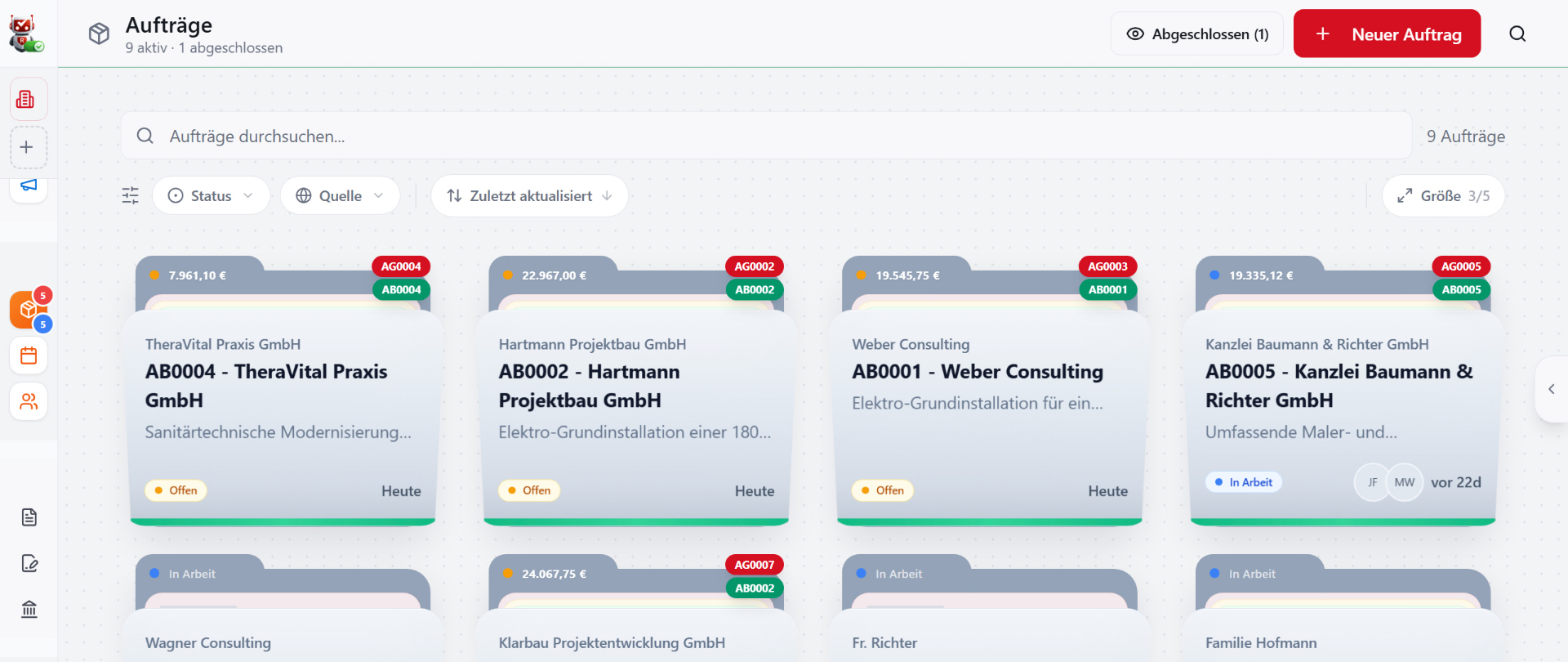Expand the Status filter dropdown
The height and width of the screenshot is (662, 1568).
tap(211, 195)
